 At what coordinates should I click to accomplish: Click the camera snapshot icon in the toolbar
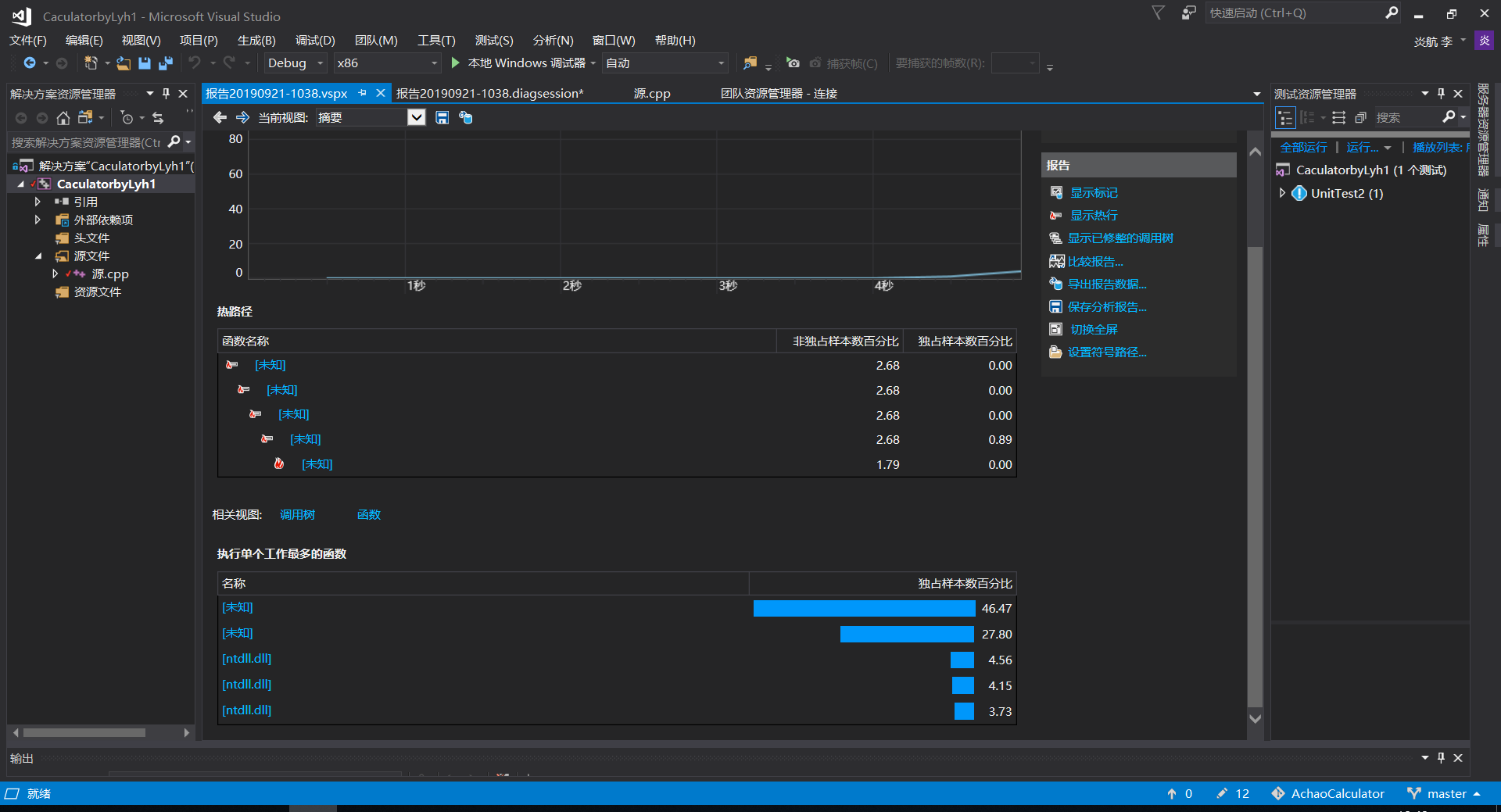coord(793,63)
